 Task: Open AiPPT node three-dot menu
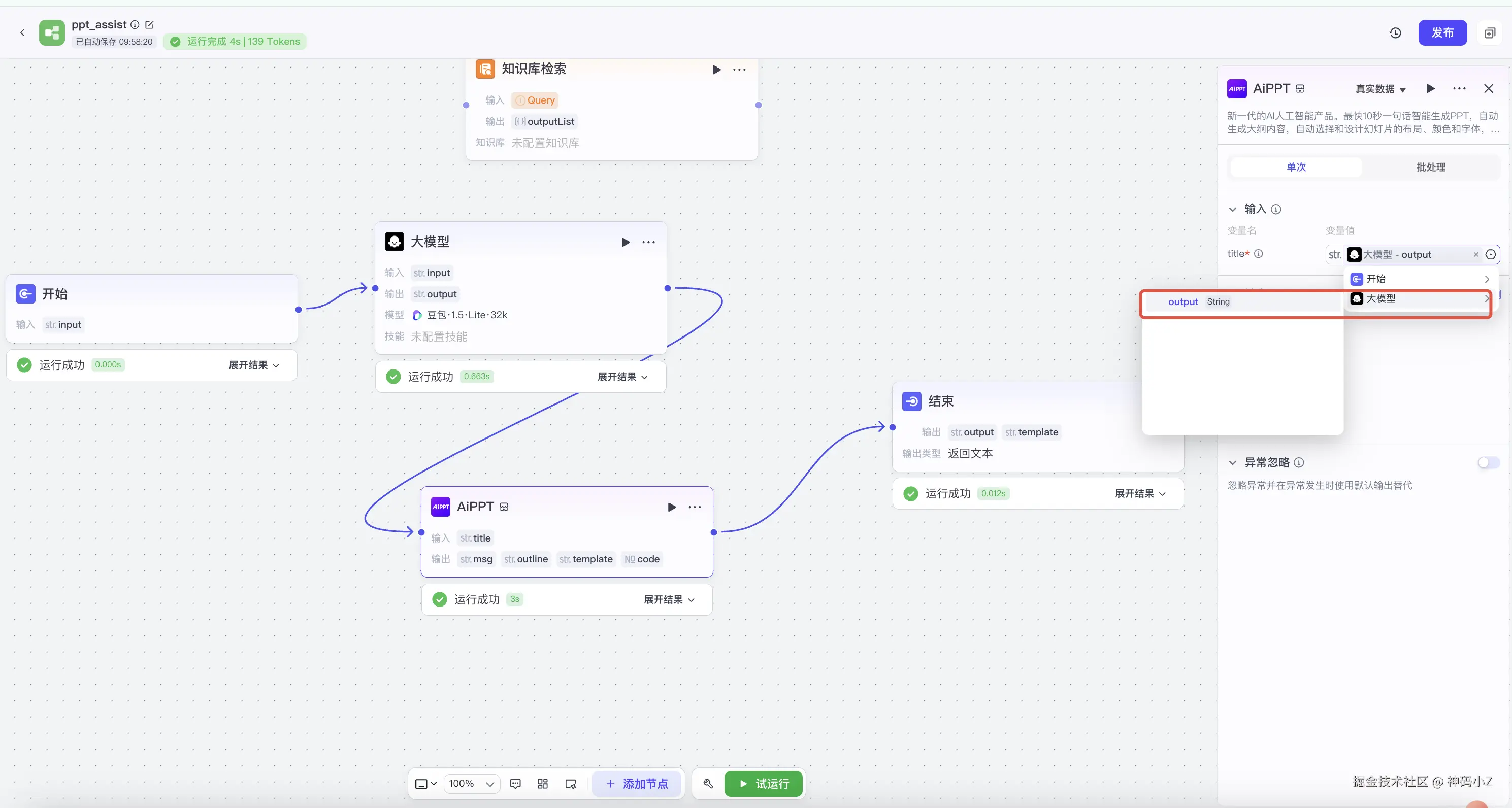pyautogui.click(x=695, y=507)
